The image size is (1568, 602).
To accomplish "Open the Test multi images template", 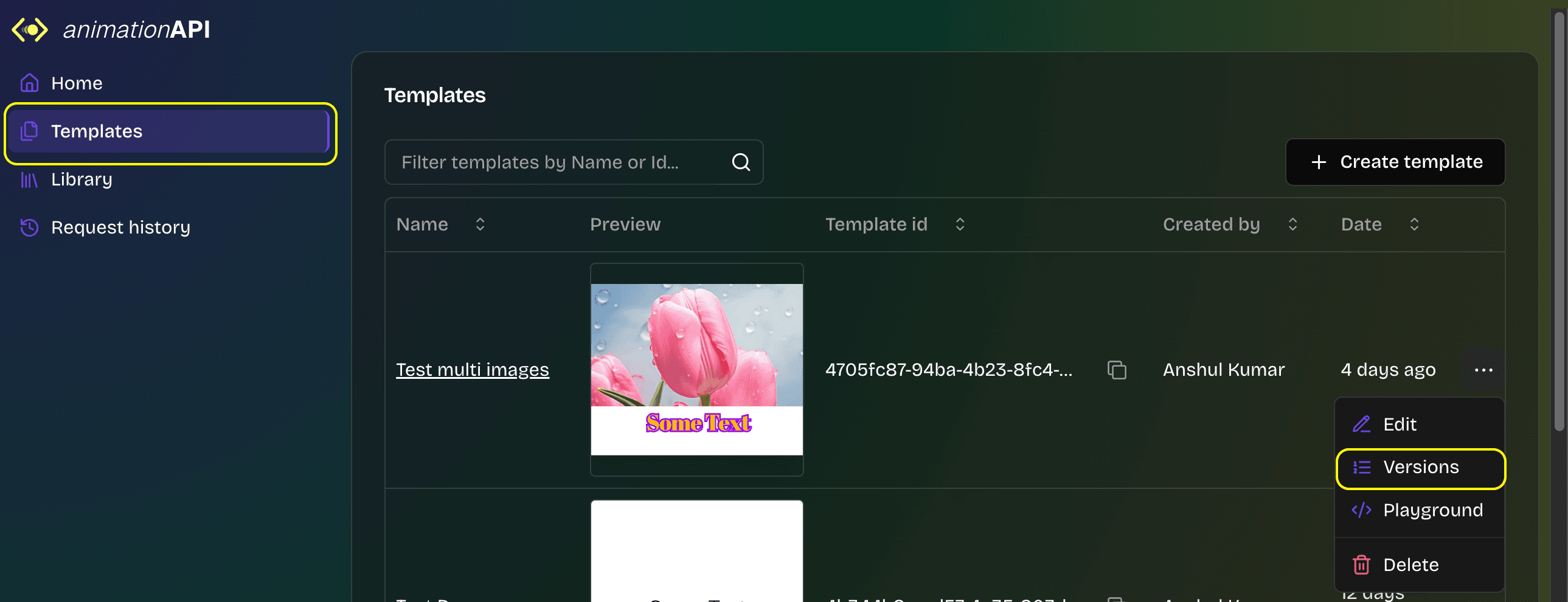I will click(x=473, y=370).
